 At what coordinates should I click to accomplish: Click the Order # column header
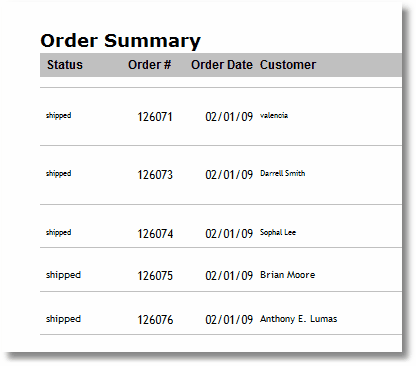coord(149,65)
